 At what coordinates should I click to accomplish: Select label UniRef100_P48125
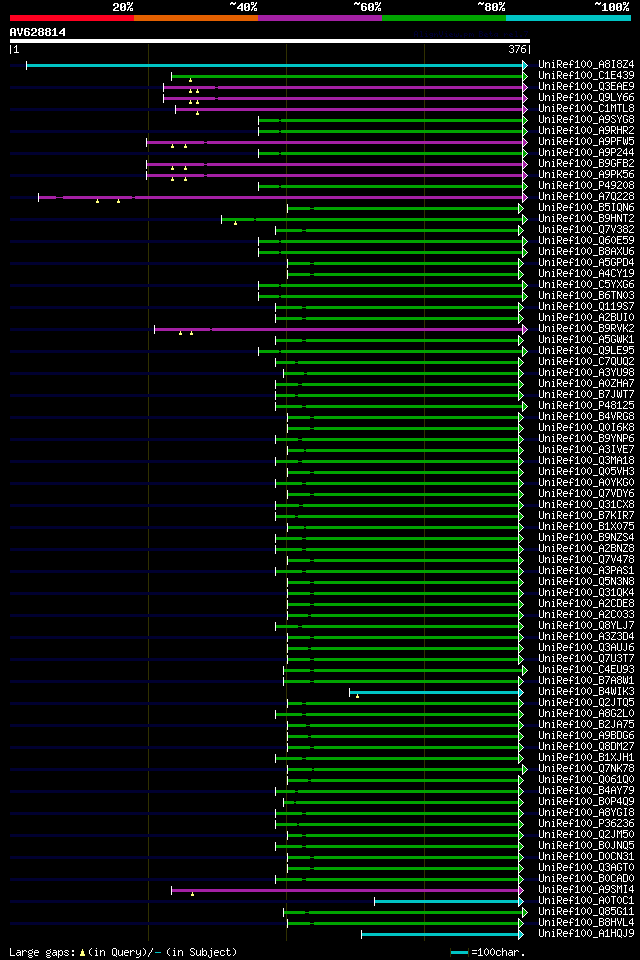(586, 405)
